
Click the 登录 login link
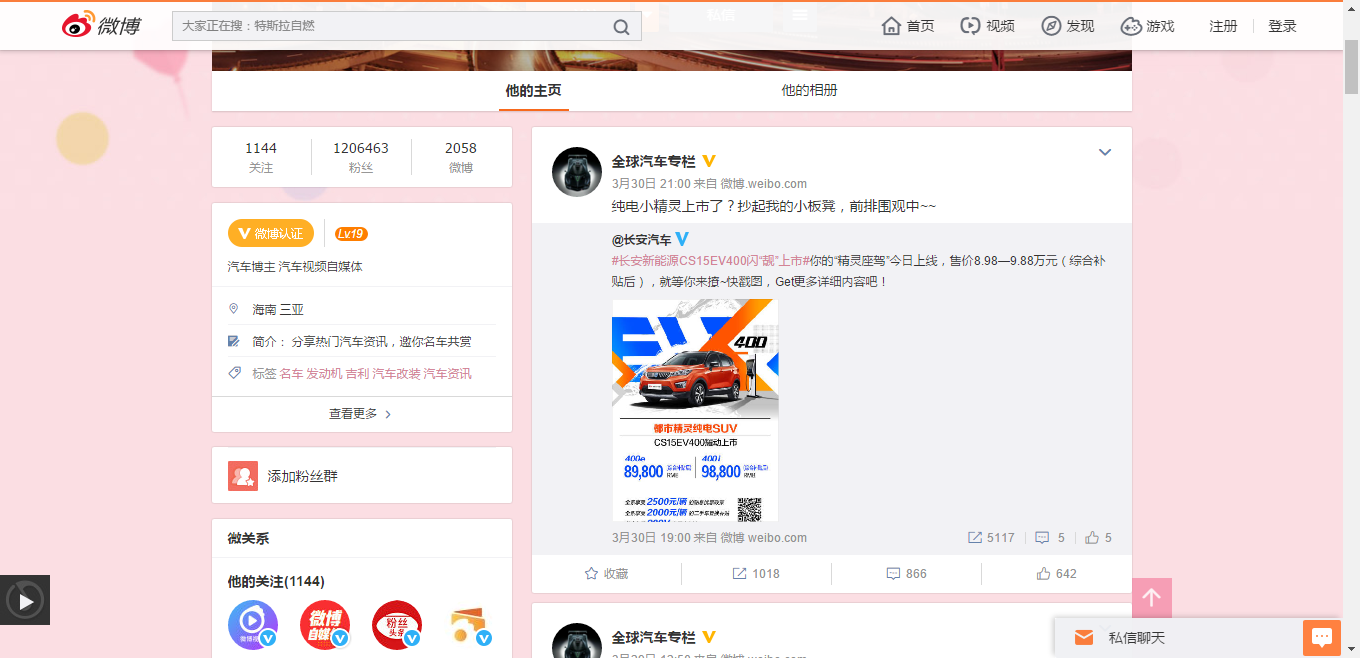pyautogui.click(x=1282, y=26)
